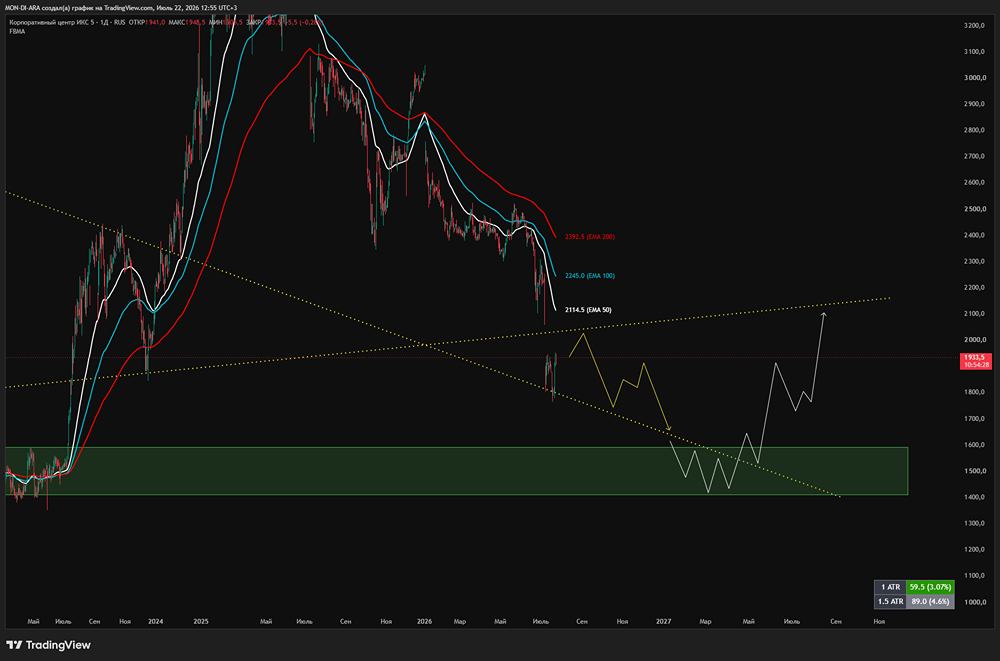Click the 1.5 ATR label cell
This screenshot has width=1000, height=661.
click(x=890, y=601)
